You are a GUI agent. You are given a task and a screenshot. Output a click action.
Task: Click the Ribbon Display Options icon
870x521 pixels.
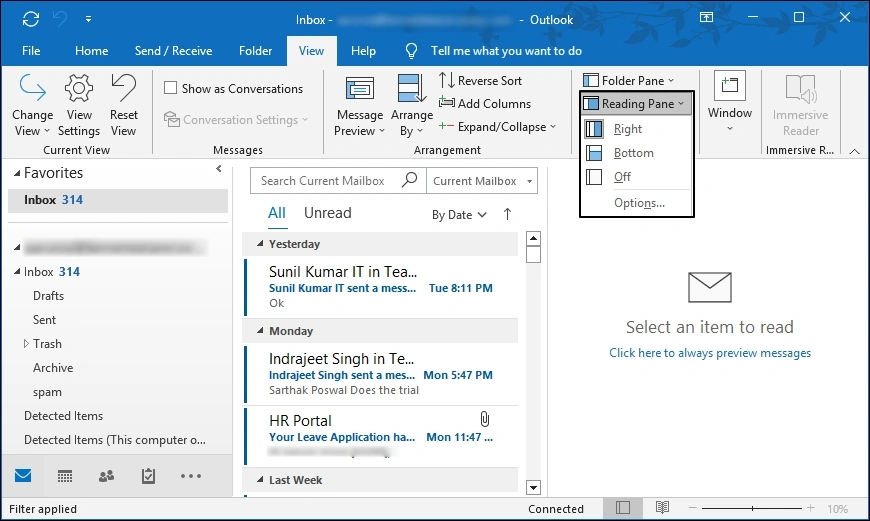coord(706,17)
